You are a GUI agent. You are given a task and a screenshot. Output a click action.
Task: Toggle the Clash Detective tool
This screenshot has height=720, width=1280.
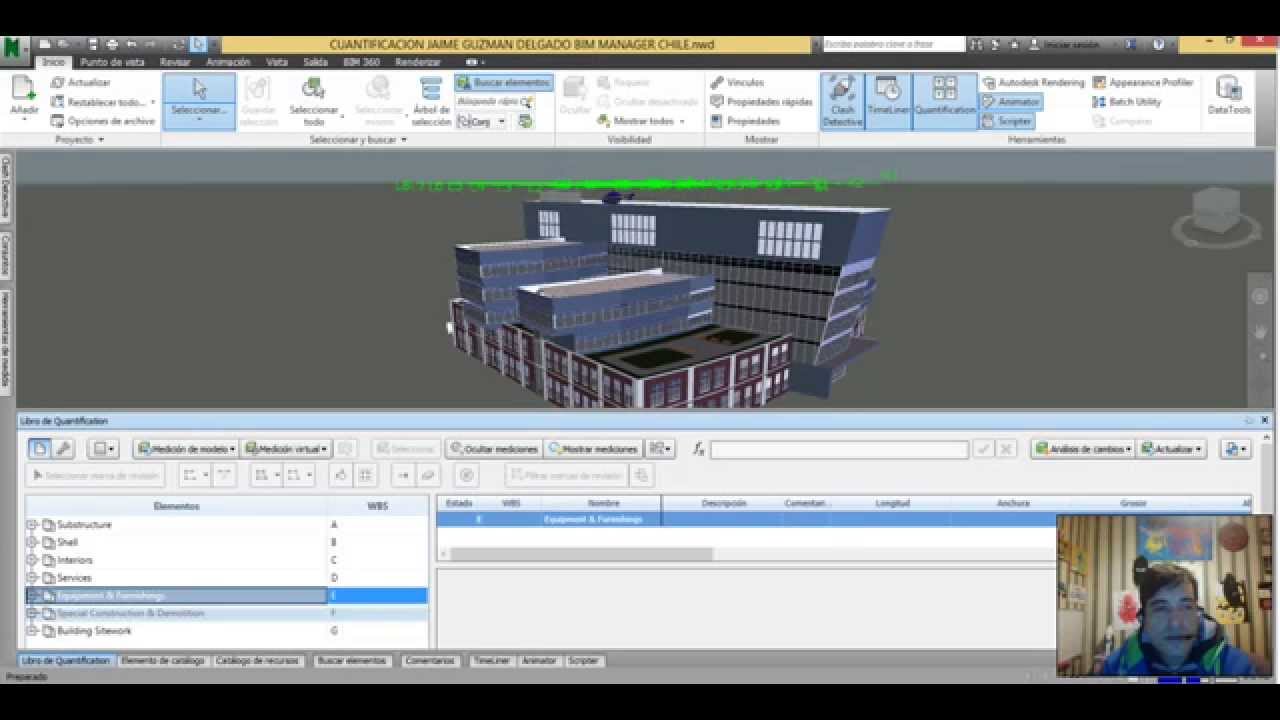point(842,101)
